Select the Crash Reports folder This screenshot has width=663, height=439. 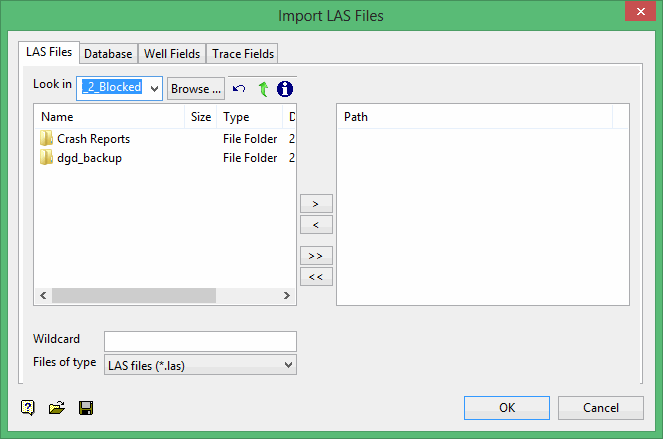[x=93, y=139]
